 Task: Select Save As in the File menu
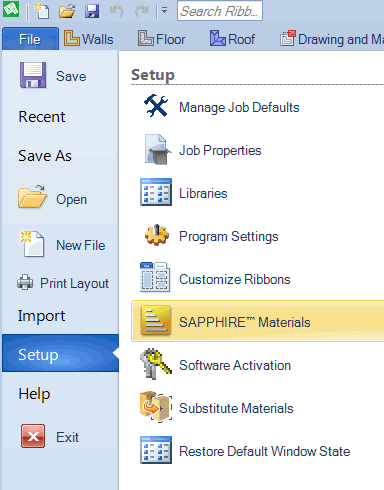[x=45, y=156]
